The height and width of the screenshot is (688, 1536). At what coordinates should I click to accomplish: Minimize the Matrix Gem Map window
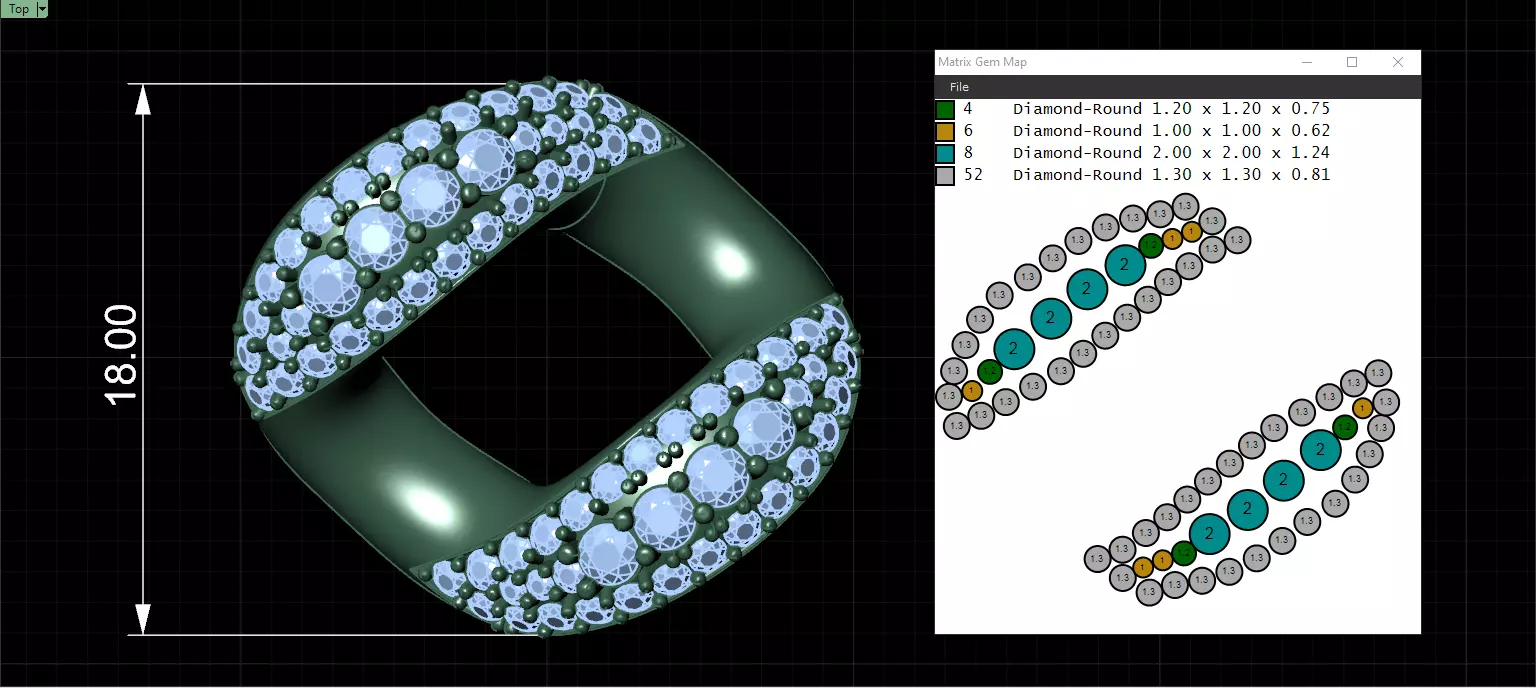tap(1306, 62)
